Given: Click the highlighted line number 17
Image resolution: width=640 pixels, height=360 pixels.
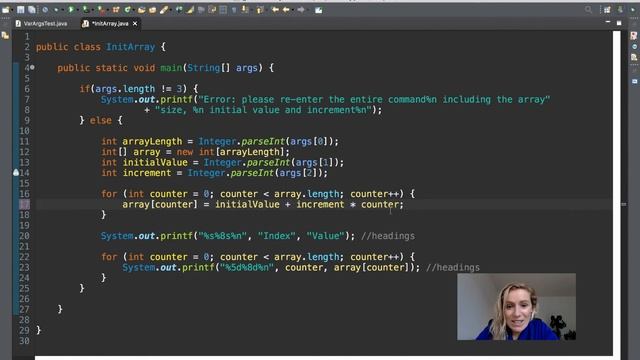Looking at the screenshot, I should point(24,204).
